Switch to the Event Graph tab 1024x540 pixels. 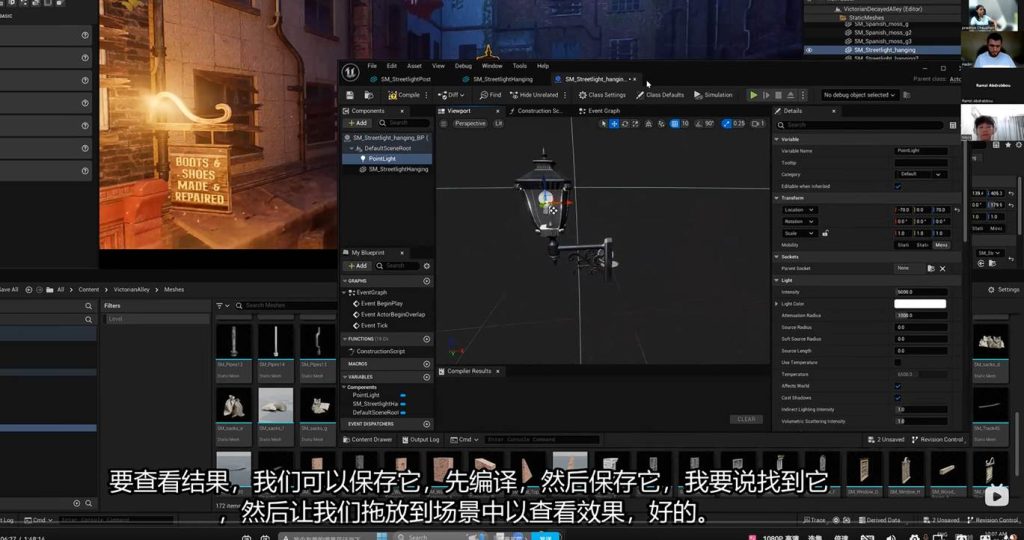point(603,110)
